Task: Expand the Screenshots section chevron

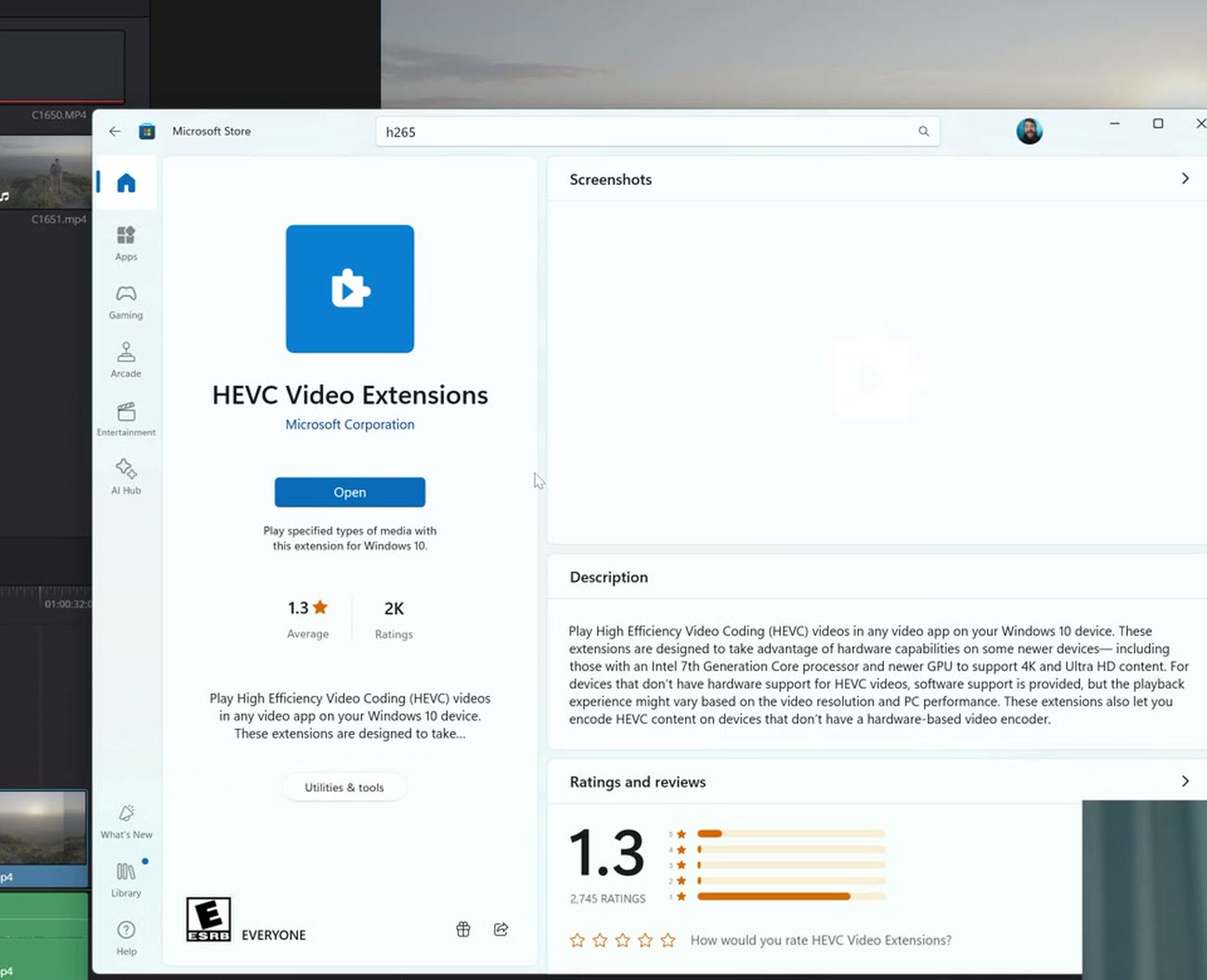Action: [1185, 178]
